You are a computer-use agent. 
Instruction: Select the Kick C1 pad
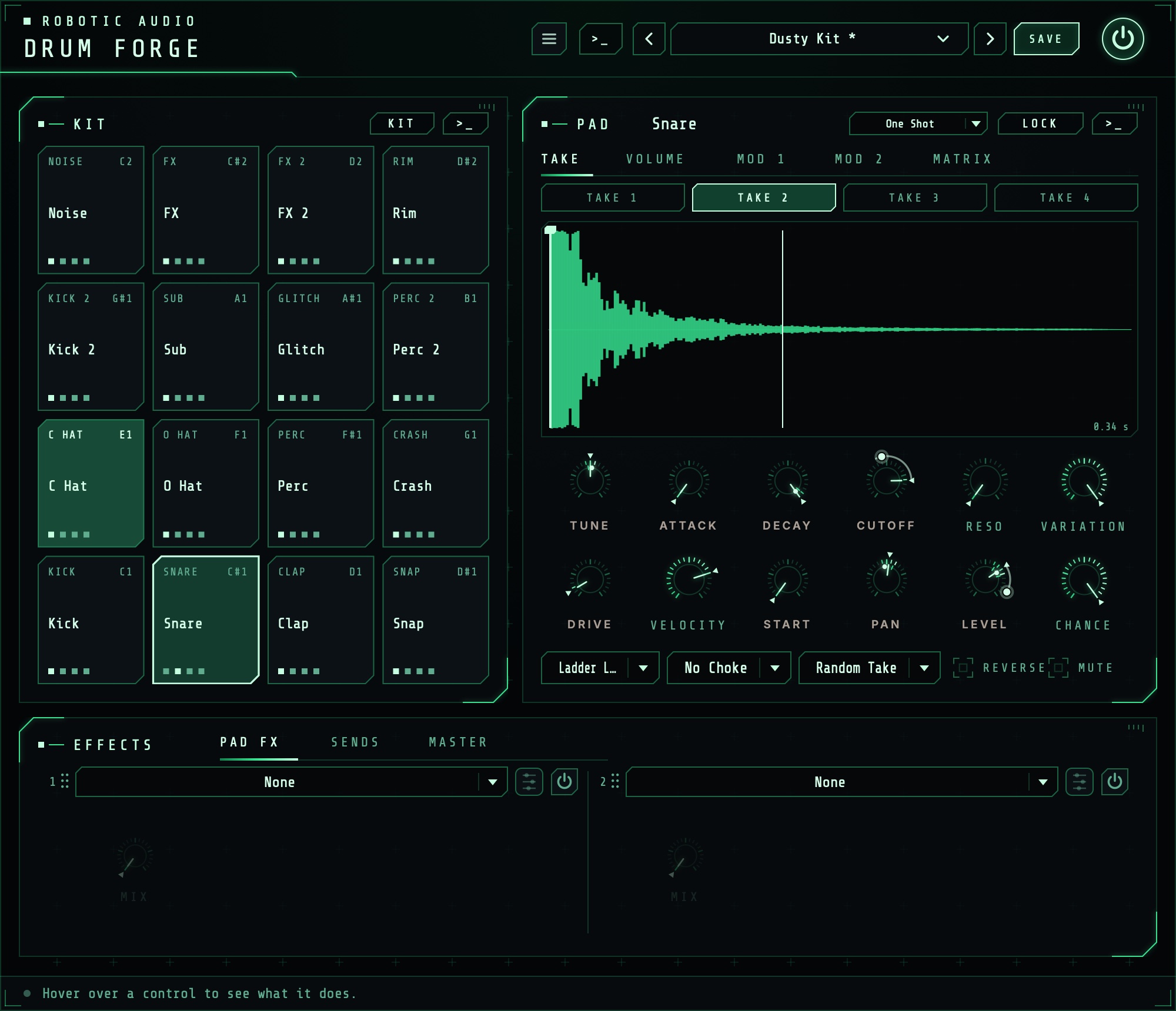(x=91, y=620)
